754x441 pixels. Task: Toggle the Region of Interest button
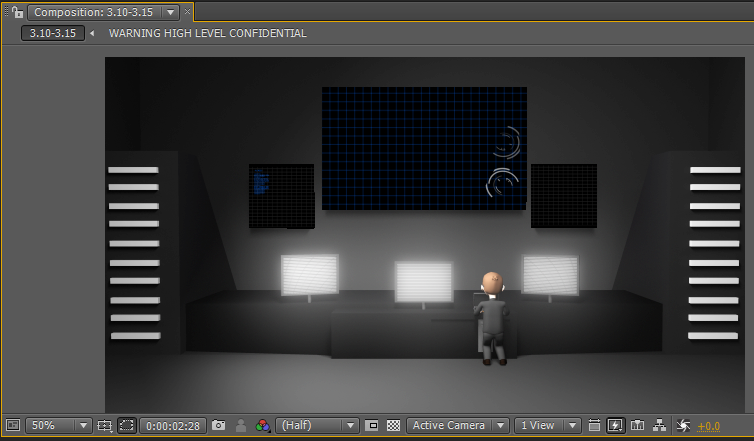tap(372, 425)
